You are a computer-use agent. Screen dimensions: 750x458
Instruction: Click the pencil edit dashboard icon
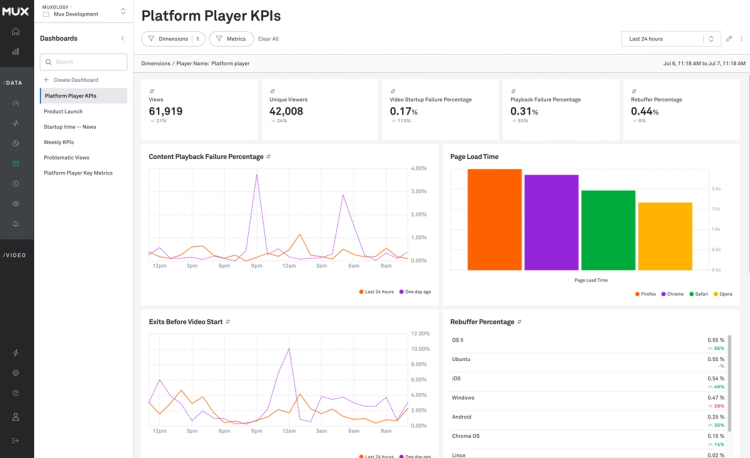[x=729, y=39]
